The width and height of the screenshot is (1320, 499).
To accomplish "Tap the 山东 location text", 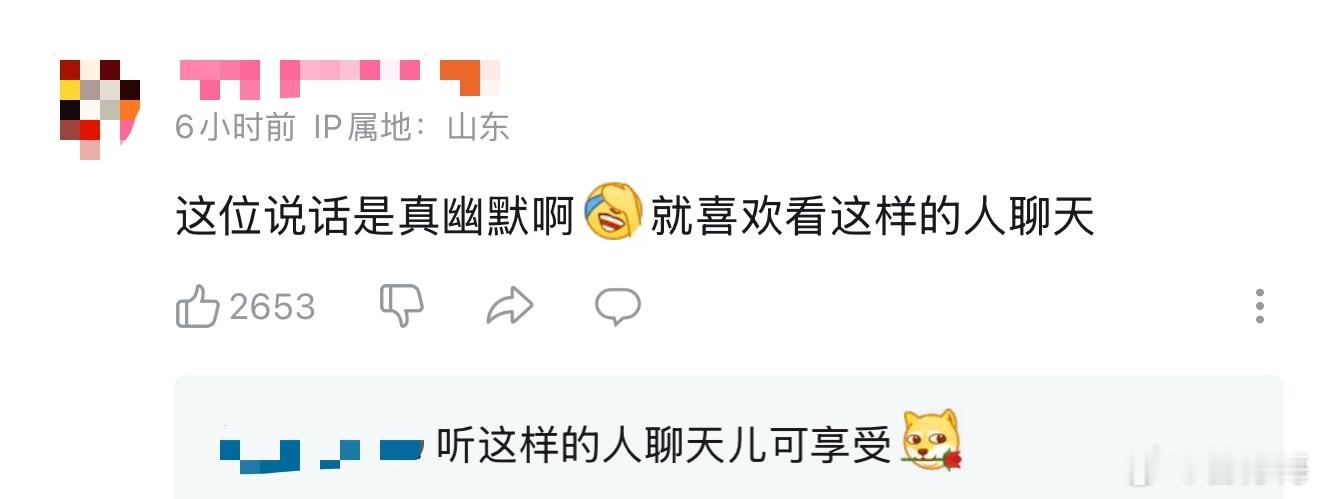I will [x=478, y=128].
